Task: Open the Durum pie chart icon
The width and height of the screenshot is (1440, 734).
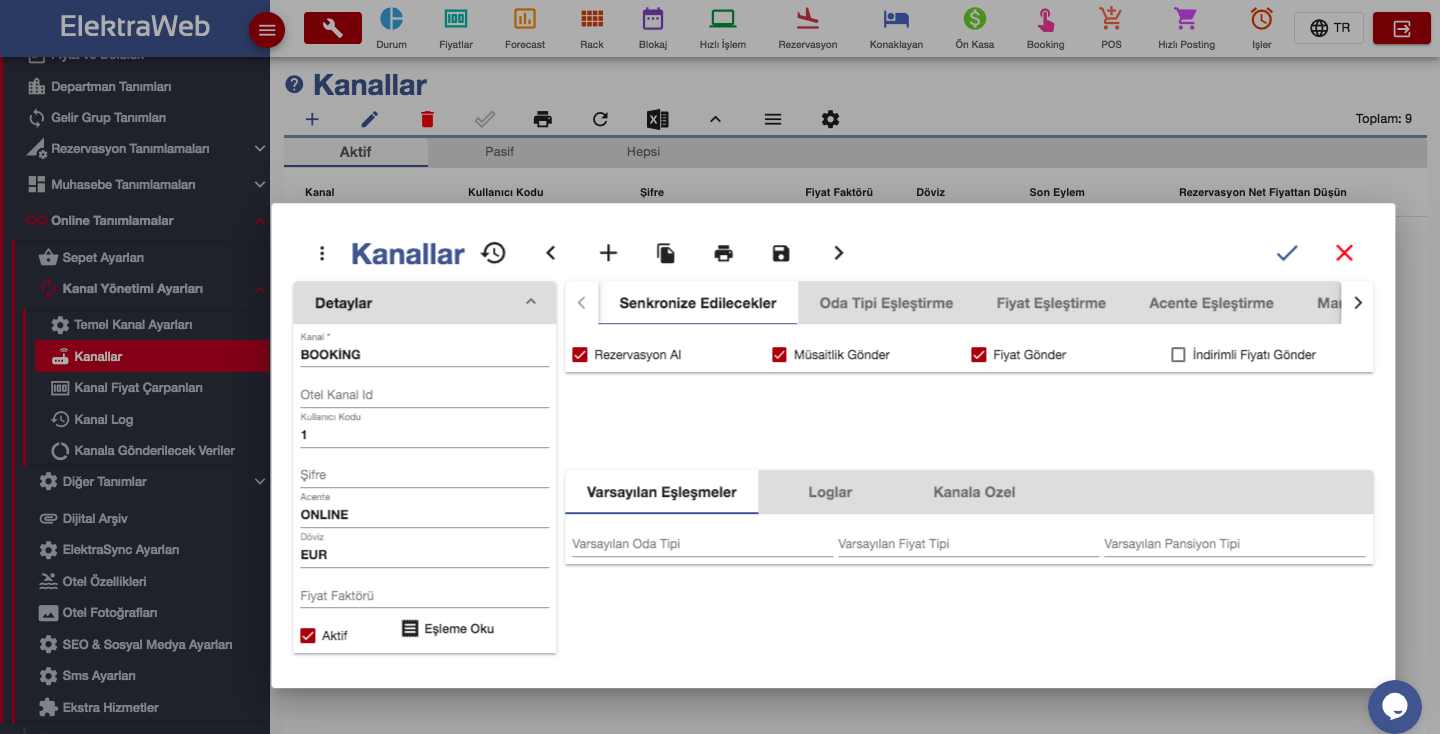Action: pyautogui.click(x=391, y=19)
